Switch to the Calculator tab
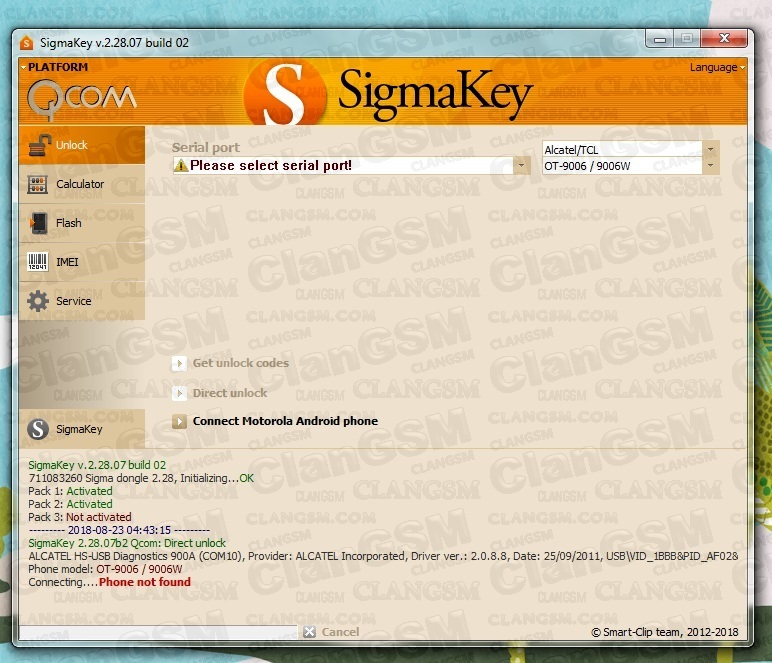Image resolution: width=772 pixels, height=663 pixels. click(x=82, y=184)
